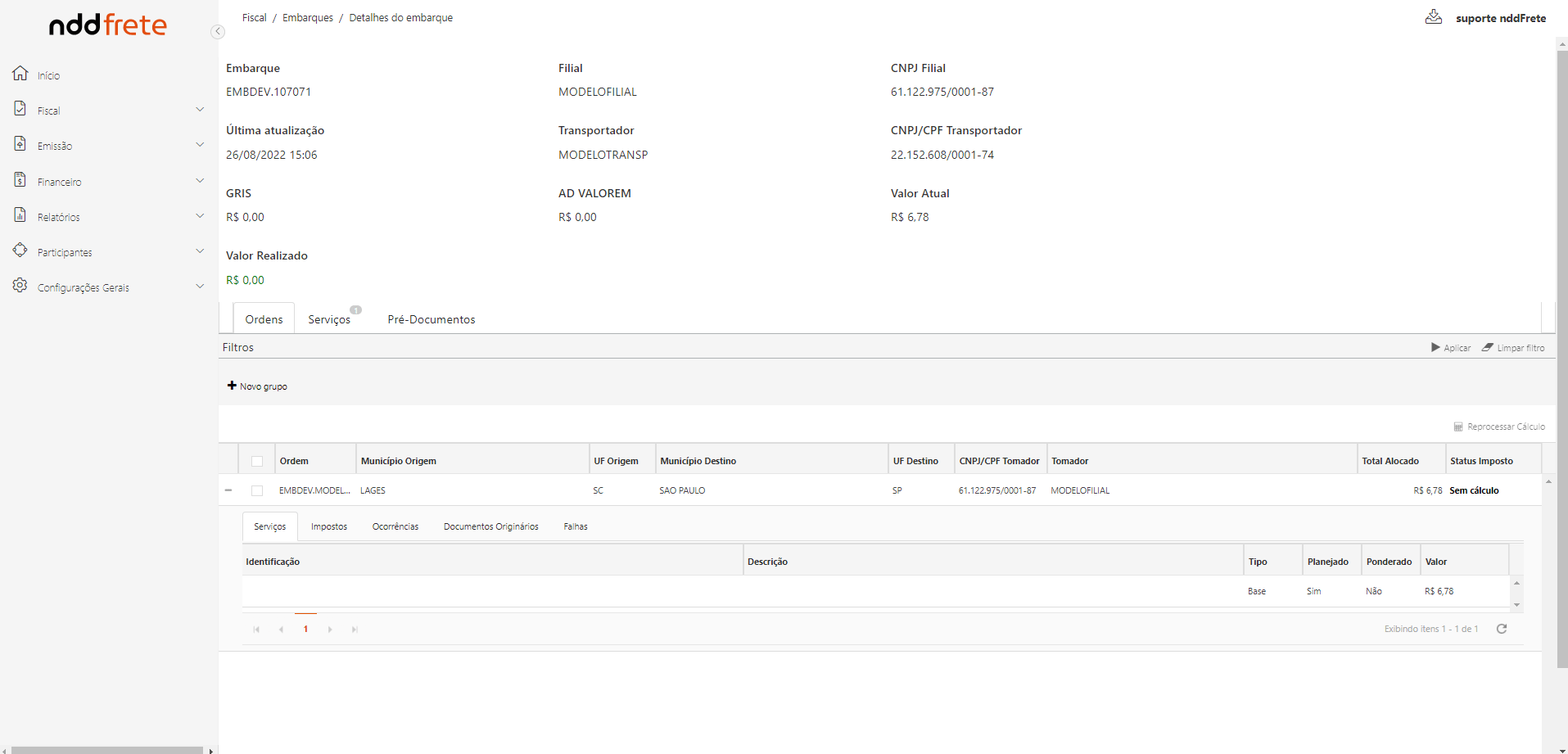Check the EMBDEV.MODEL order row checkbox
This screenshot has height=754, width=1568.
257,490
